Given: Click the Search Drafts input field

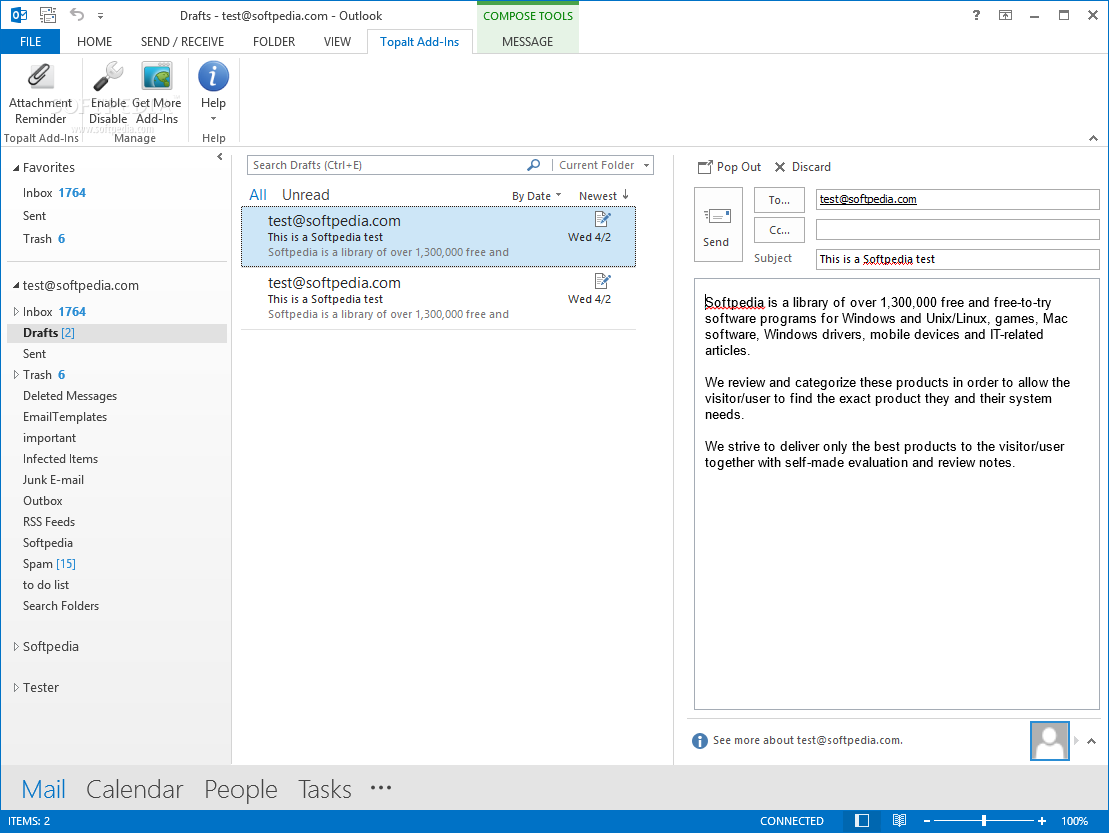Looking at the screenshot, I should 388,165.
